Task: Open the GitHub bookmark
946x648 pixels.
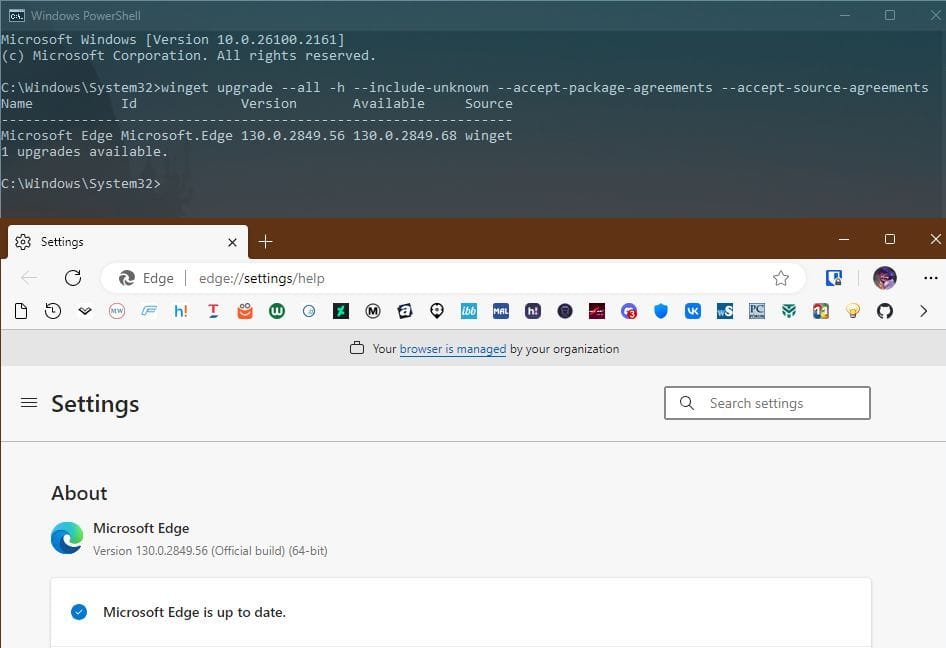Action: click(884, 311)
